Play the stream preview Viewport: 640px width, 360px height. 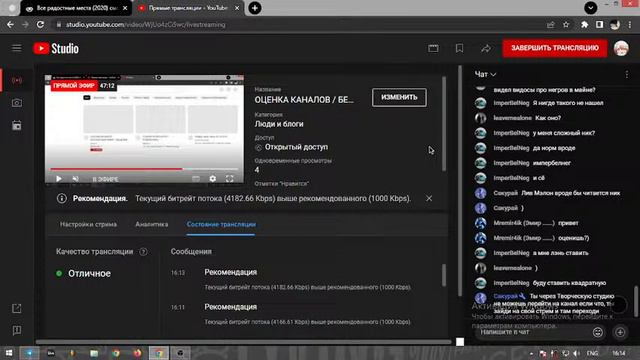(59, 178)
